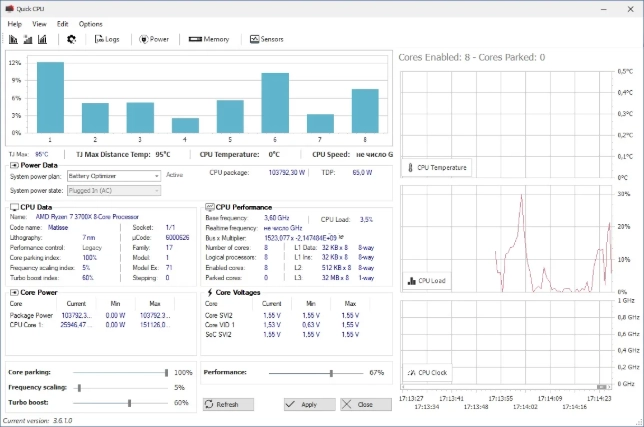644x427 pixels.
Task: Click the CPU Clock chart legend
Action: (428, 373)
